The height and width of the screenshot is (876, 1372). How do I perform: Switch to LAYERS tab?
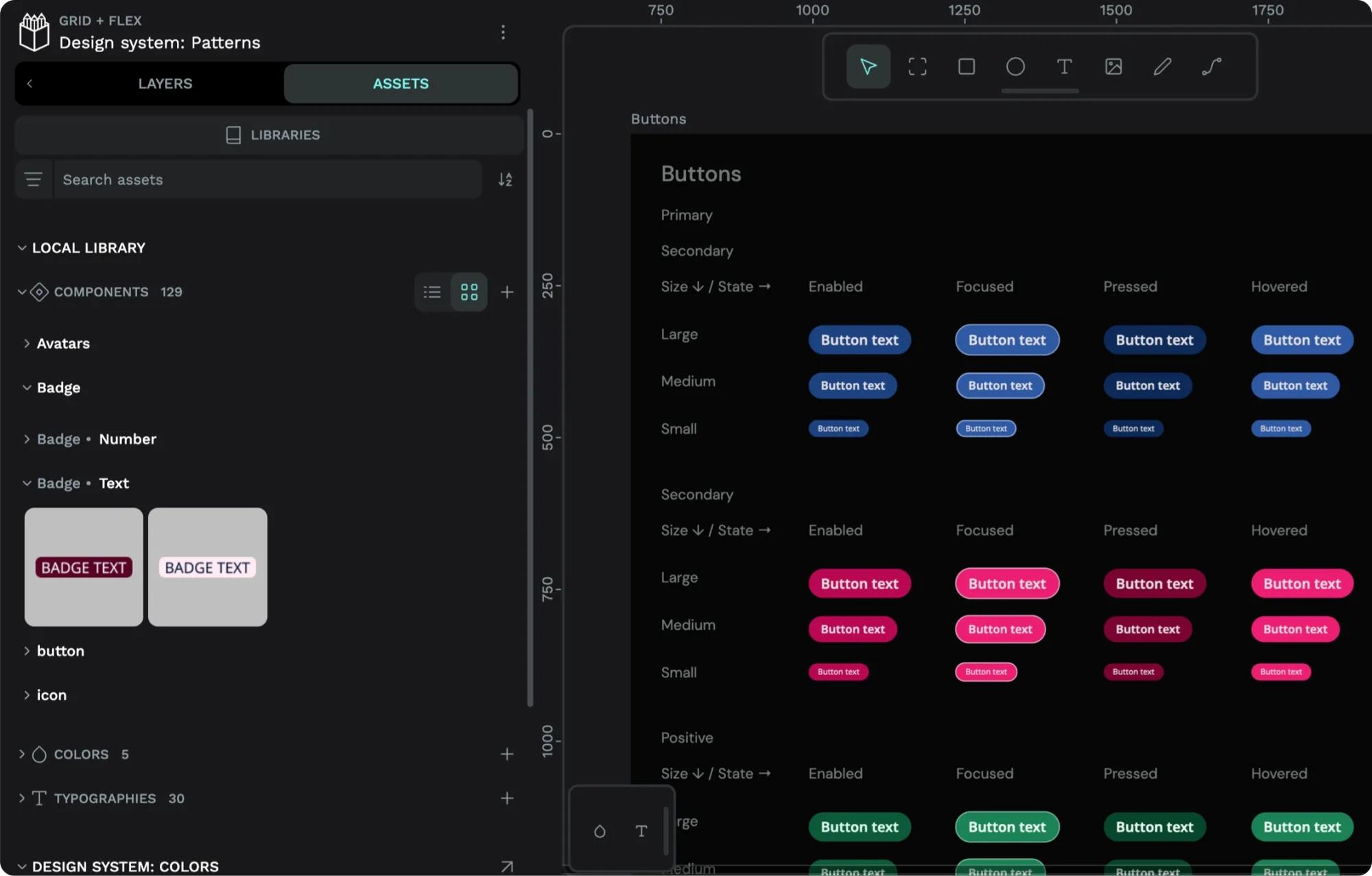click(x=165, y=82)
